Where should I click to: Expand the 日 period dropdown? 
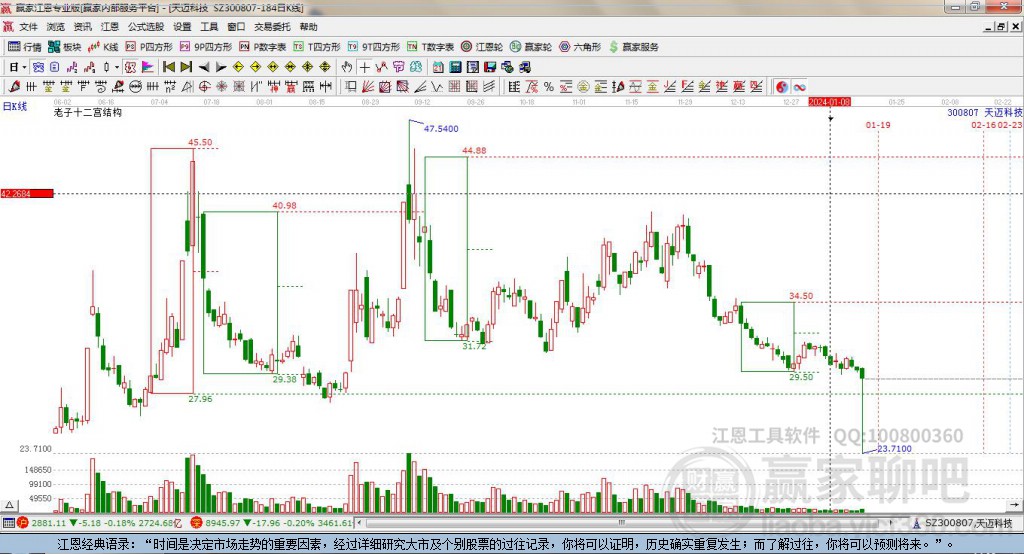(x=24, y=67)
